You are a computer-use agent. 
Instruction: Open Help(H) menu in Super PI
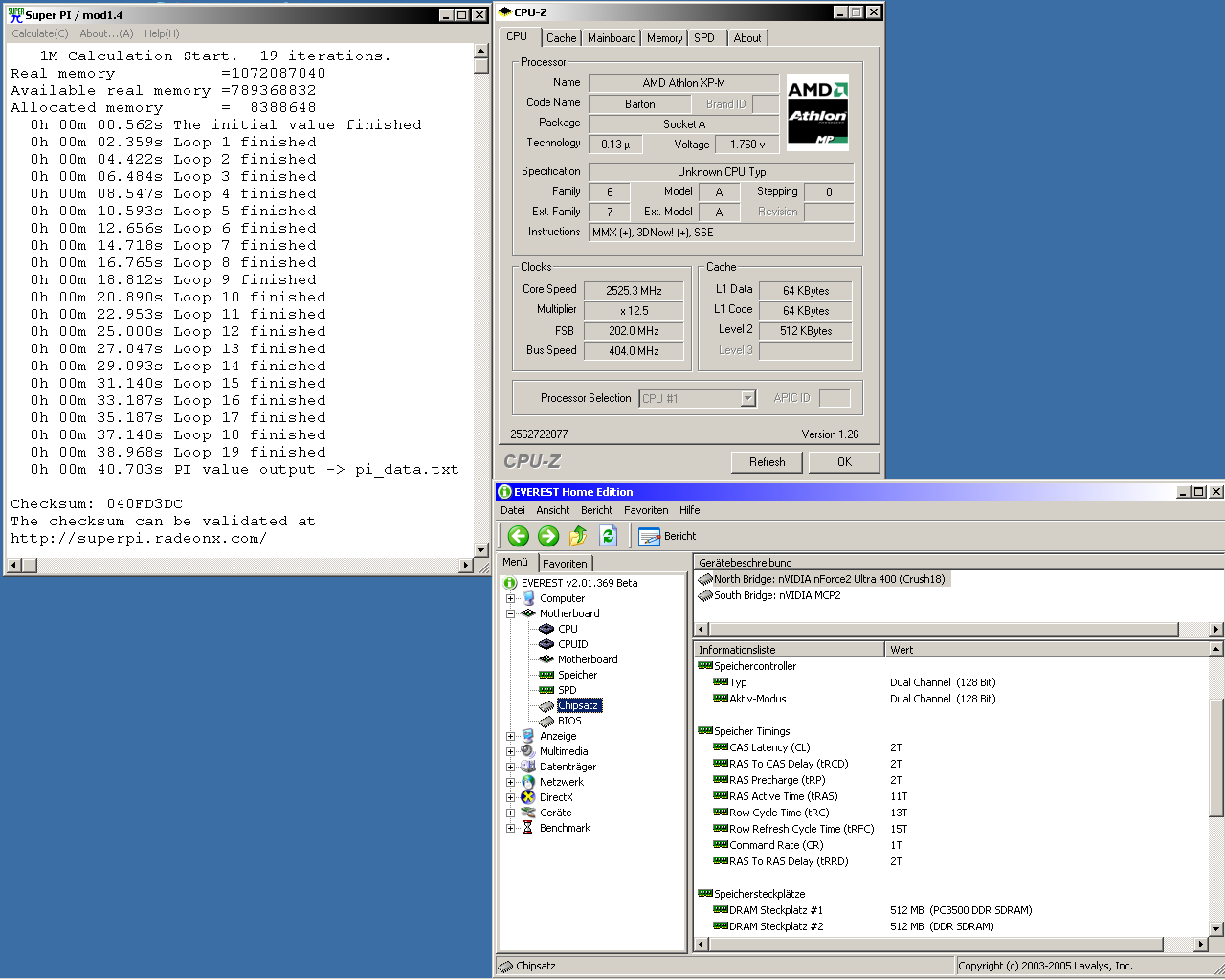pyautogui.click(x=162, y=33)
